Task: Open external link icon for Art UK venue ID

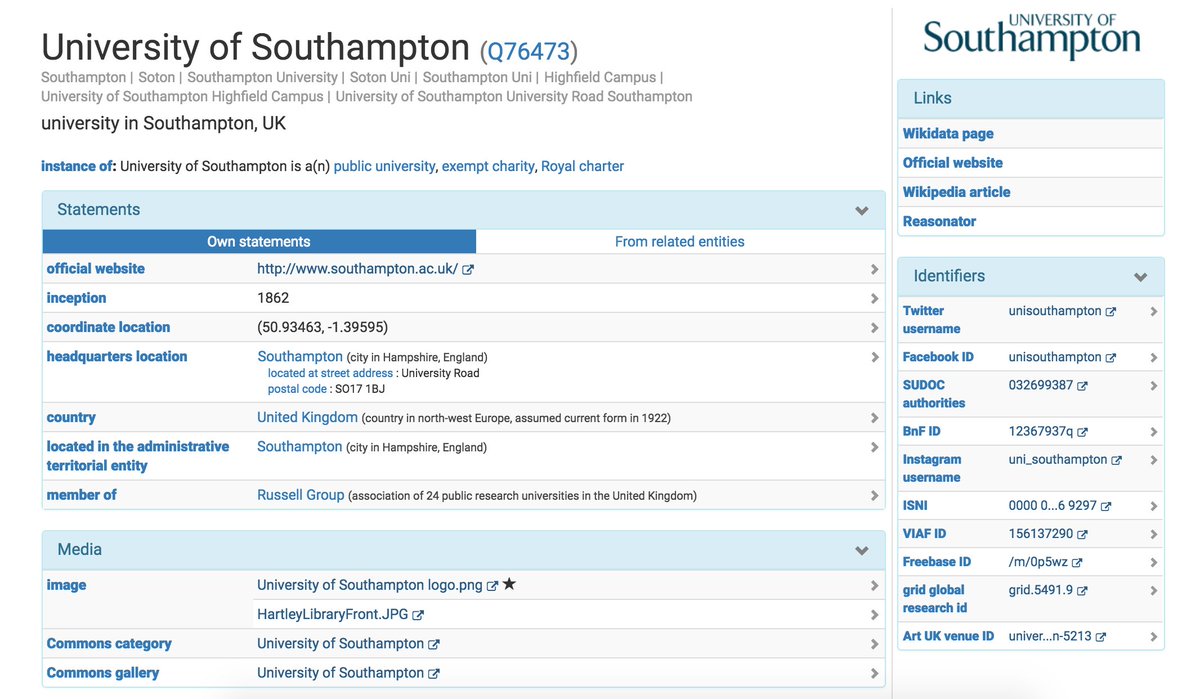Action: pyautogui.click(x=1101, y=637)
